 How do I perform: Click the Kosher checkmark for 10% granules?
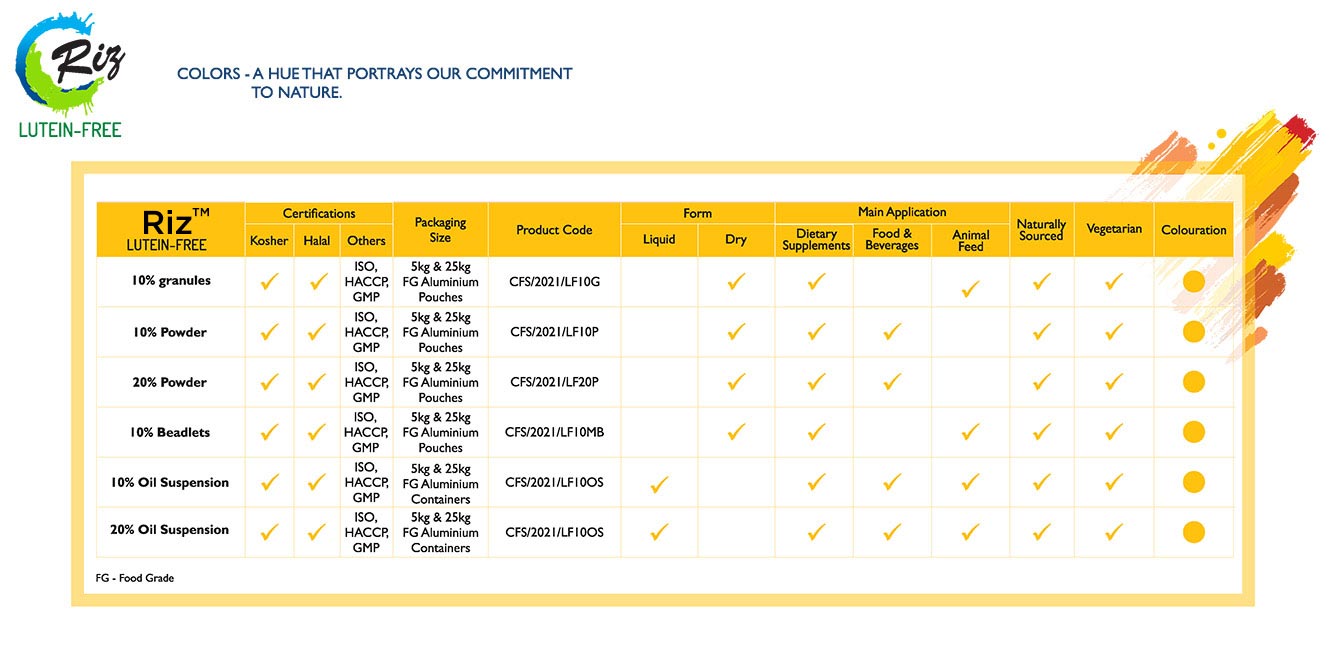tap(269, 282)
